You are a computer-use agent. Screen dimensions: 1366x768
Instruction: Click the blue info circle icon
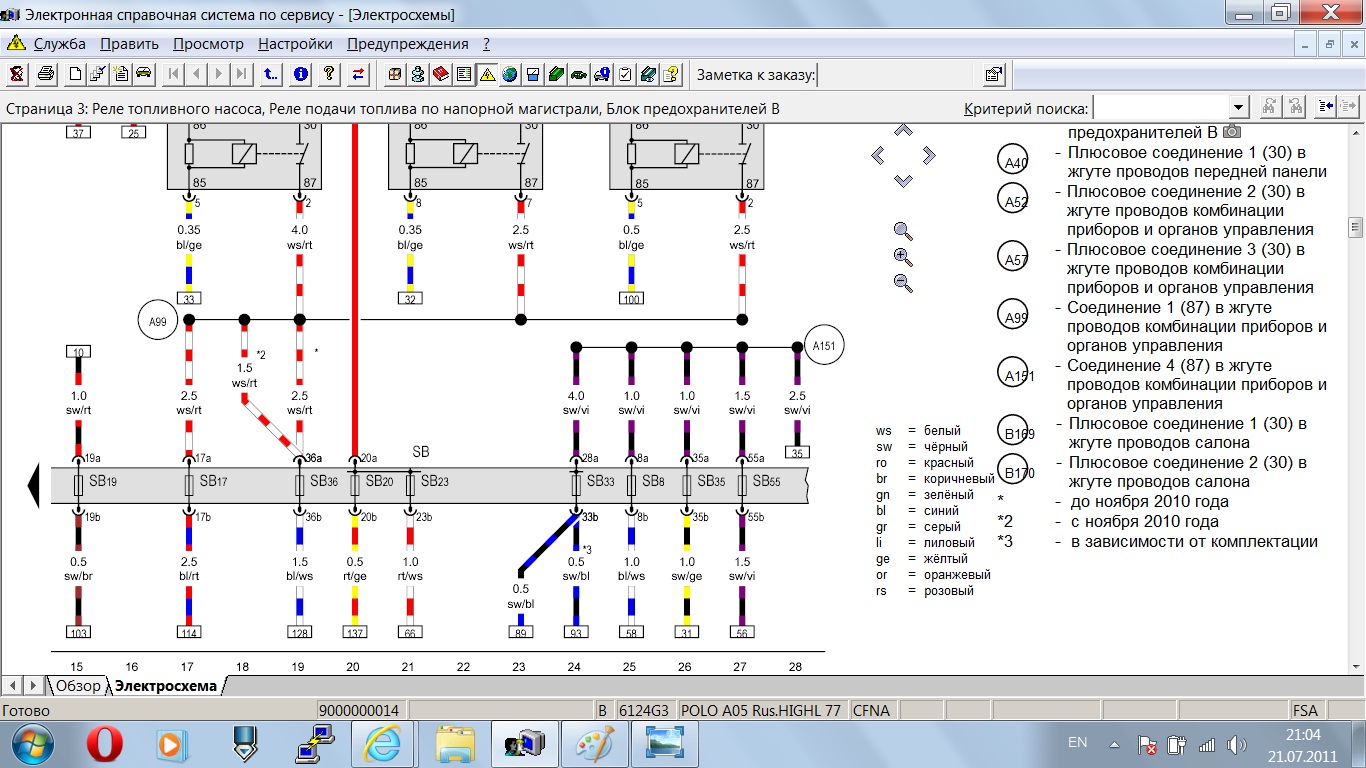(x=300, y=74)
